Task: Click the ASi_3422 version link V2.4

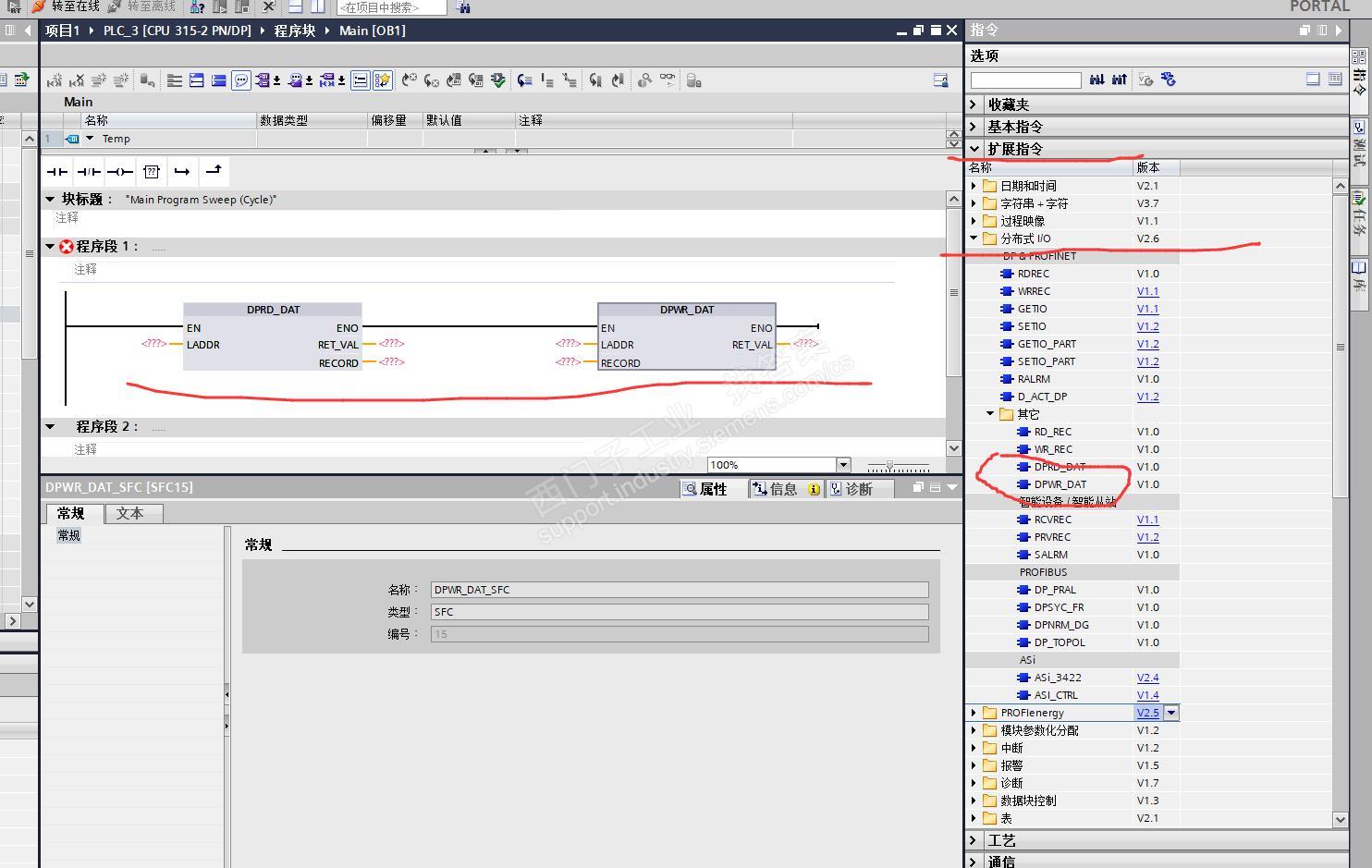Action: coord(1147,678)
